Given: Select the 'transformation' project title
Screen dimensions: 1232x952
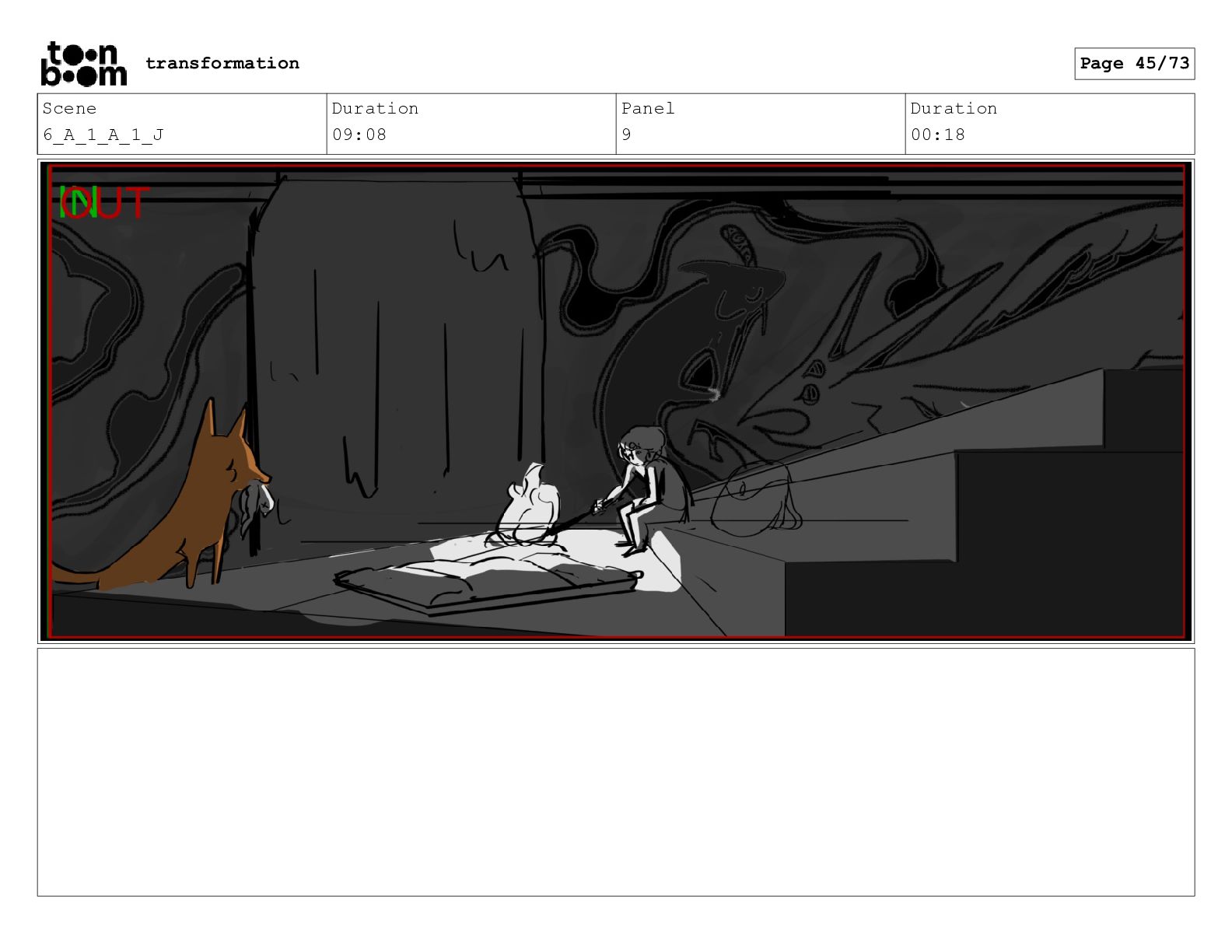Looking at the screenshot, I should pyautogui.click(x=222, y=63).
